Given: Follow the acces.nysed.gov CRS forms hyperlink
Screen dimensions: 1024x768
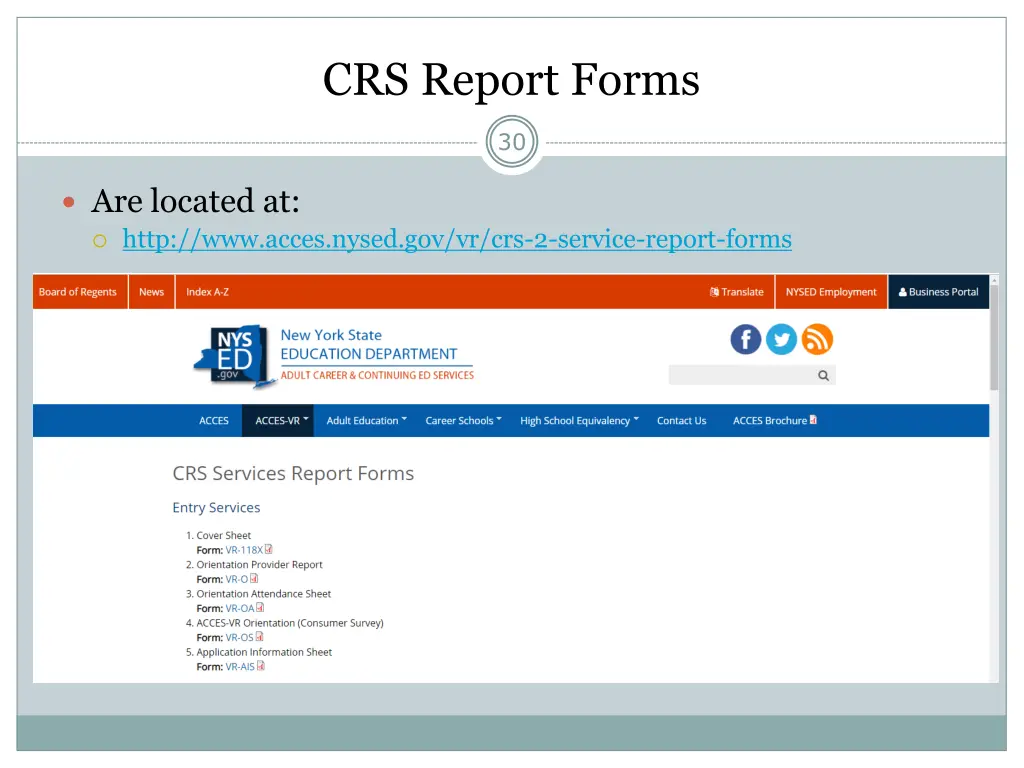Looking at the screenshot, I should pyautogui.click(x=457, y=239).
